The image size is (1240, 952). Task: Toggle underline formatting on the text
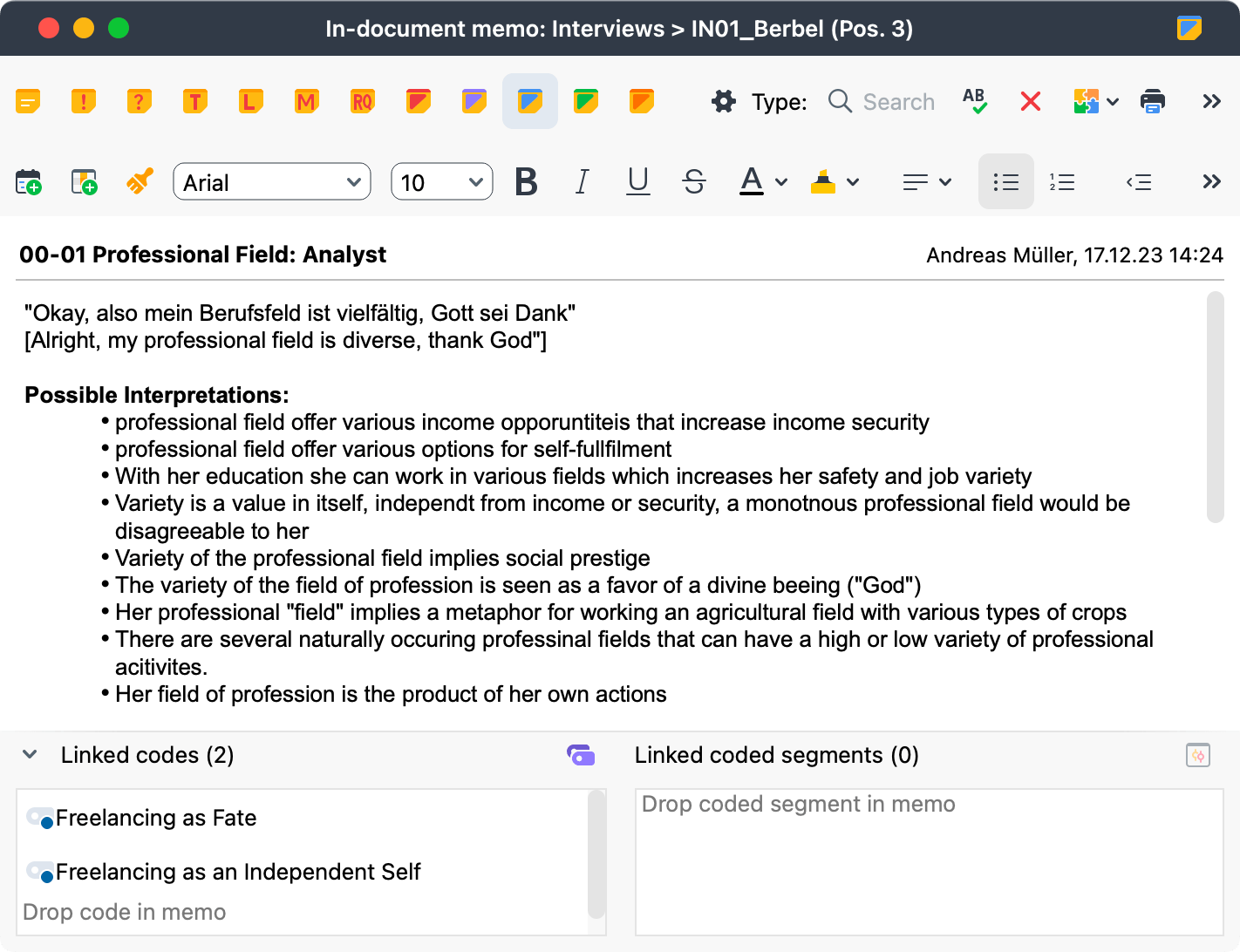[x=638, y=181]
